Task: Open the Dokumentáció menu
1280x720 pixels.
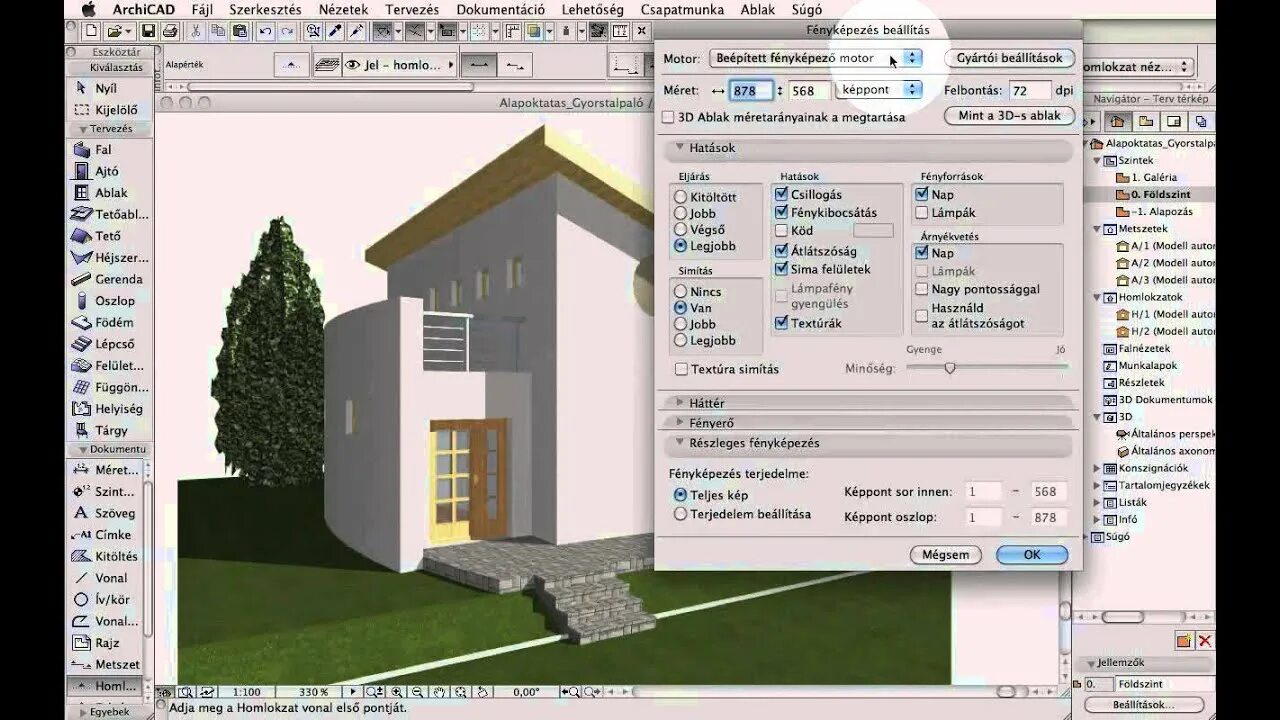Action: click(x=501, y=9)
